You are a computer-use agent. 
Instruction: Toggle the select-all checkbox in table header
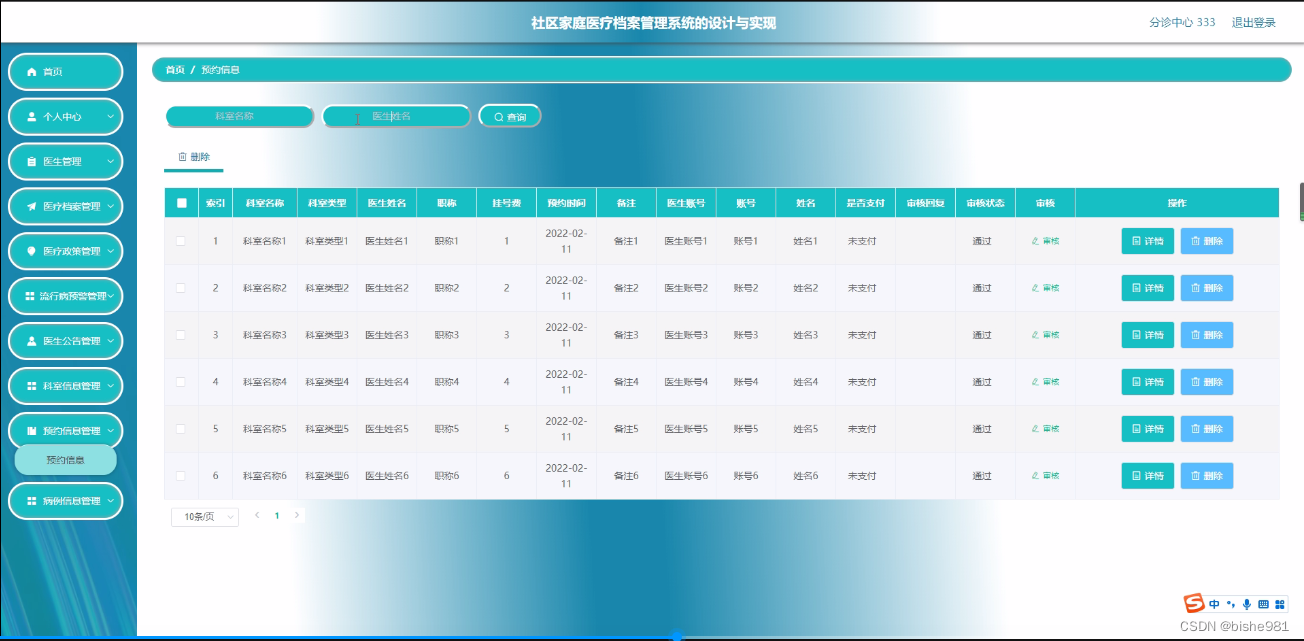coord(180,202)
